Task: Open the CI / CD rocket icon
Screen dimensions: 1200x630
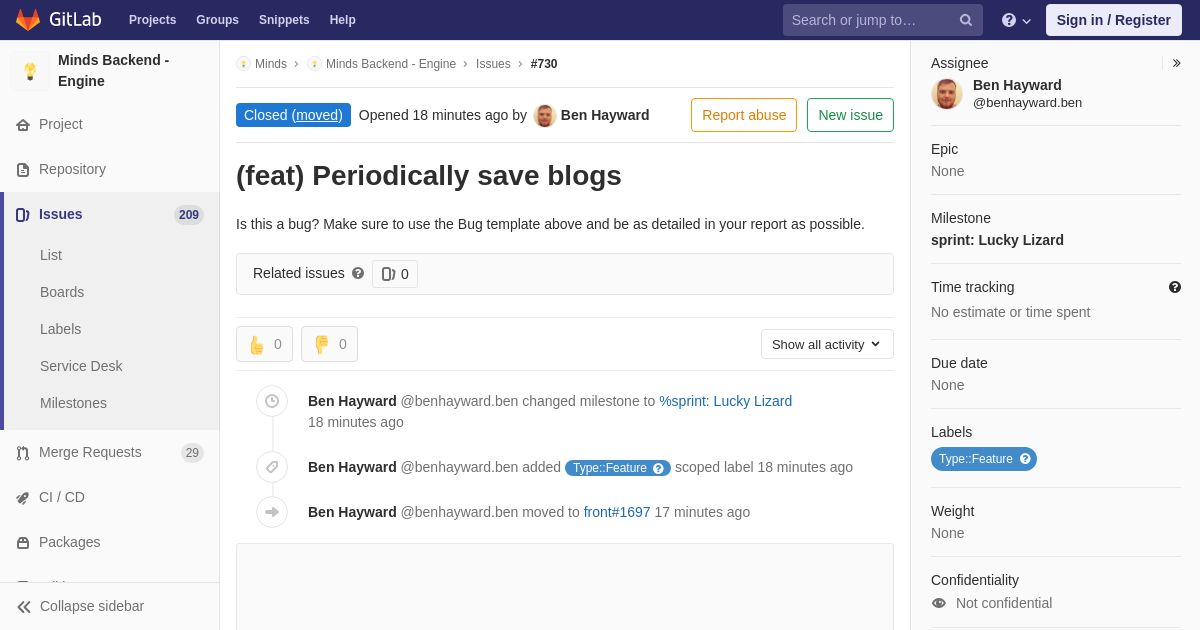Action: pos(23,497)
